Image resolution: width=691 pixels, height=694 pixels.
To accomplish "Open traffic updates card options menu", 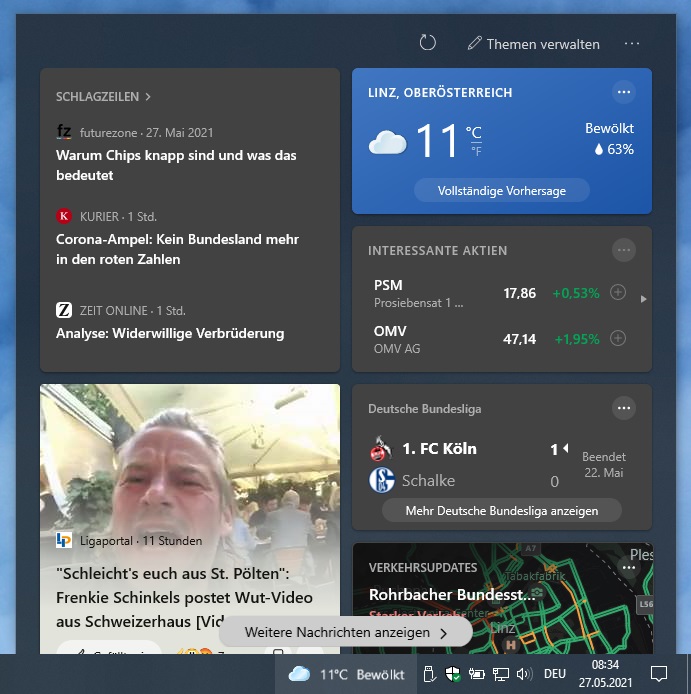I will coord(628,567).
